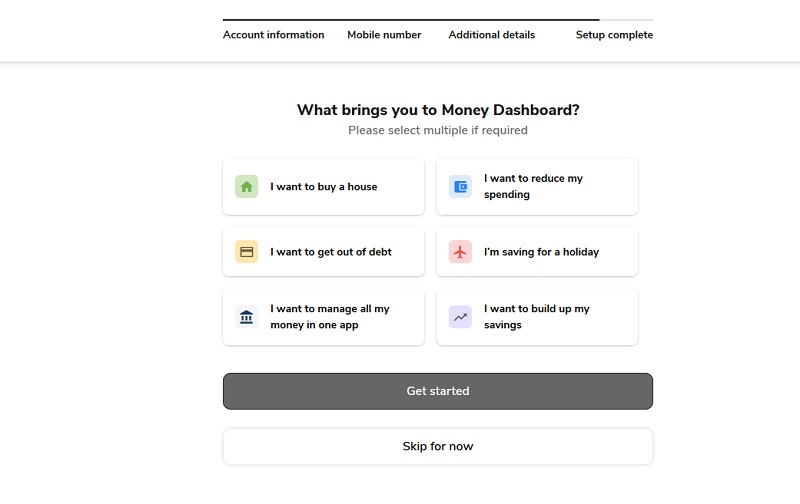Click the yellow credit card icon
The width and height of the screenshot is (800, 504).
pyautogui.click(x=246, y=252)
